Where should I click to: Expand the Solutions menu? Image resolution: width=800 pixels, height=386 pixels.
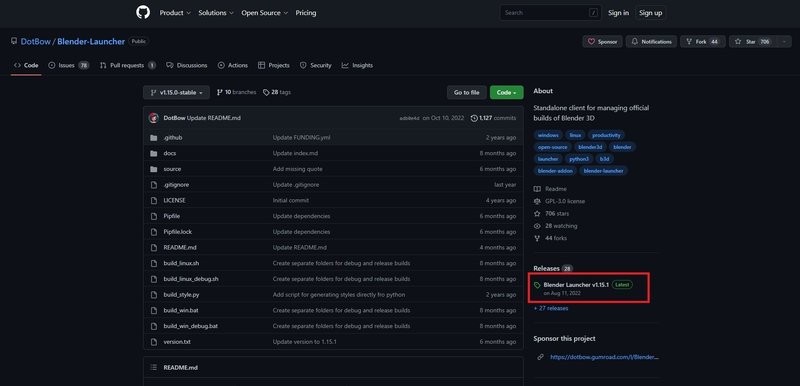click(x=216, y=13)
